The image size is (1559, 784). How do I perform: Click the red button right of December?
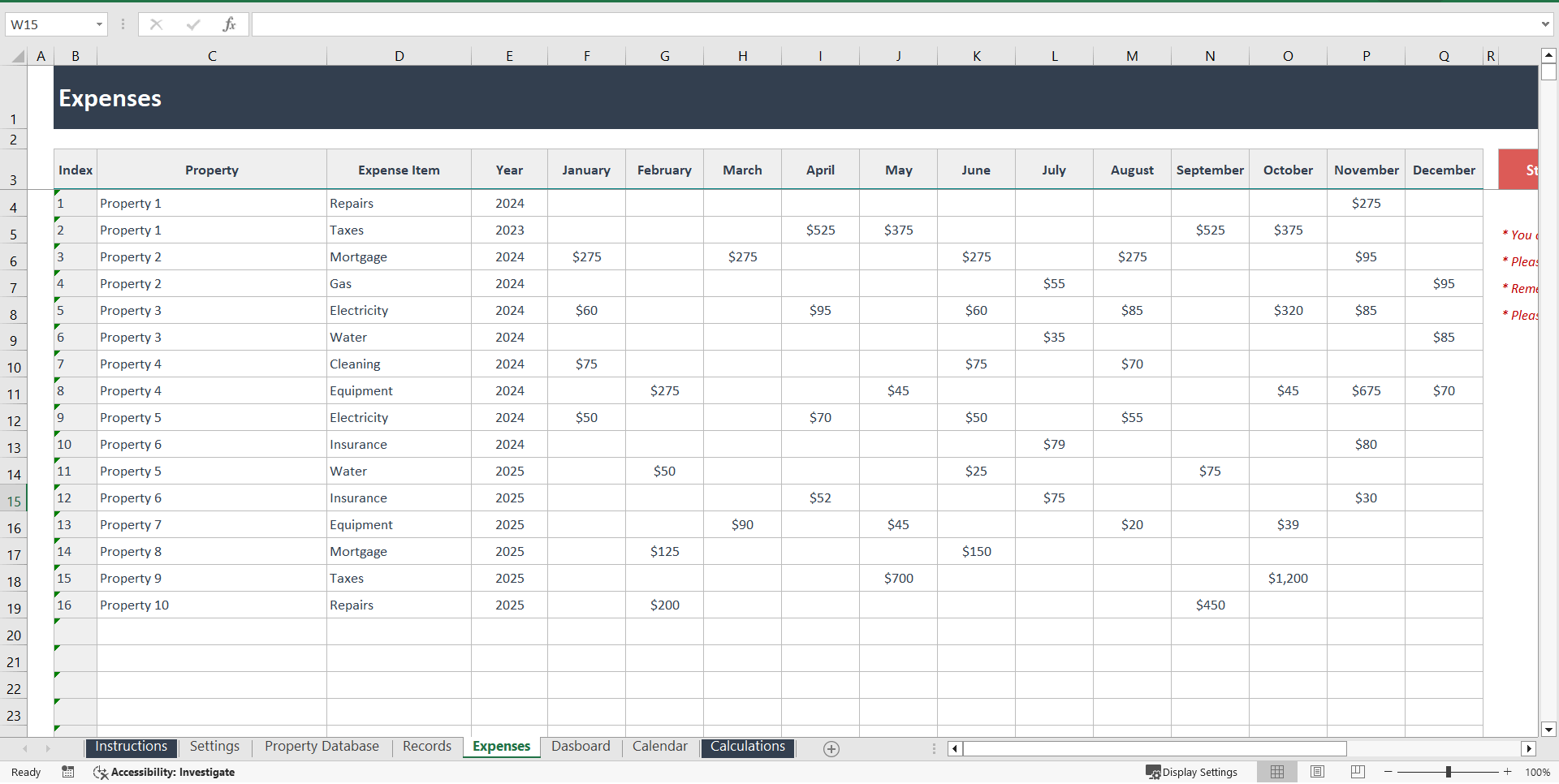[x=1518, y=170]
